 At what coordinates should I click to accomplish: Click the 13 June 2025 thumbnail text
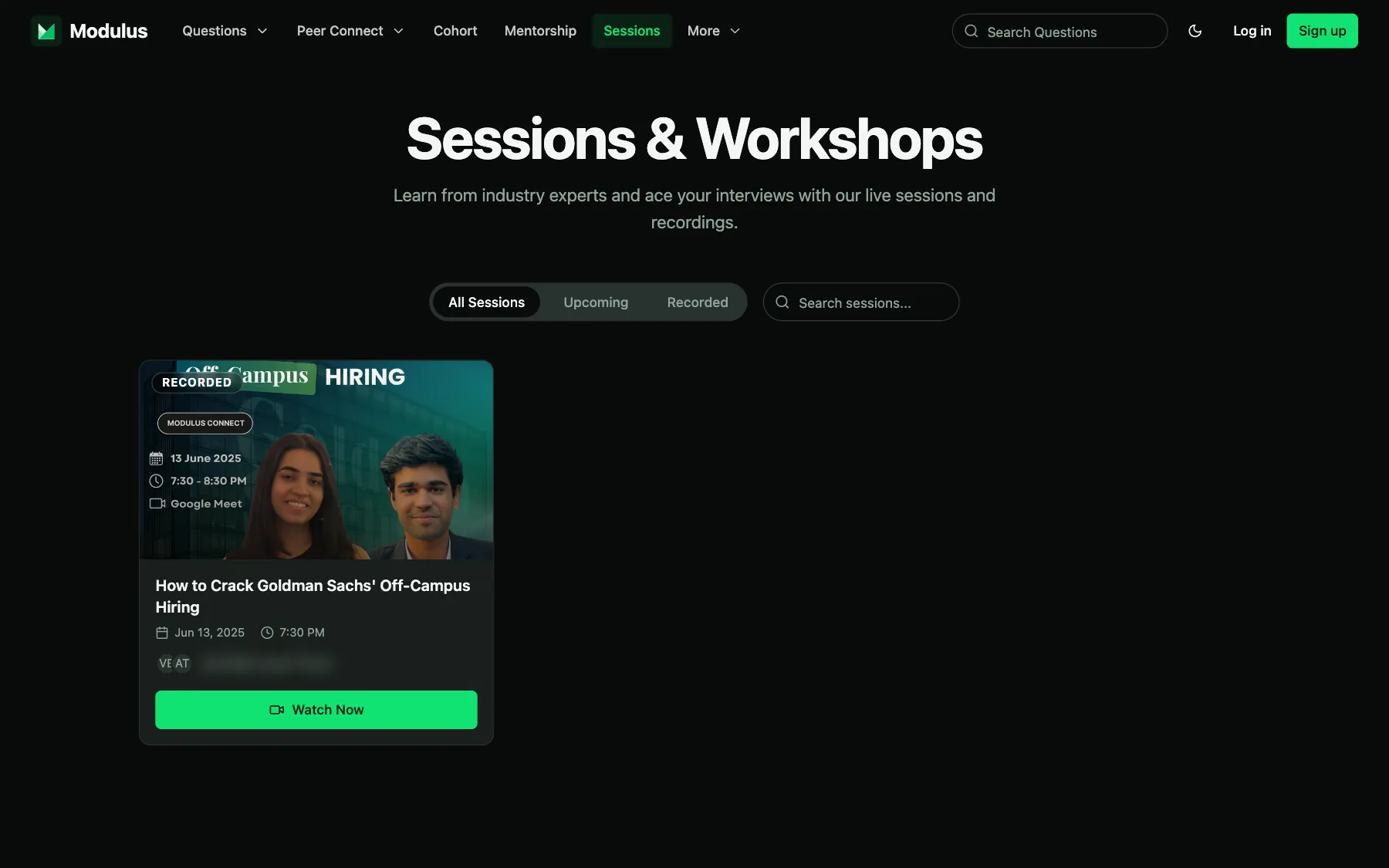205,458
